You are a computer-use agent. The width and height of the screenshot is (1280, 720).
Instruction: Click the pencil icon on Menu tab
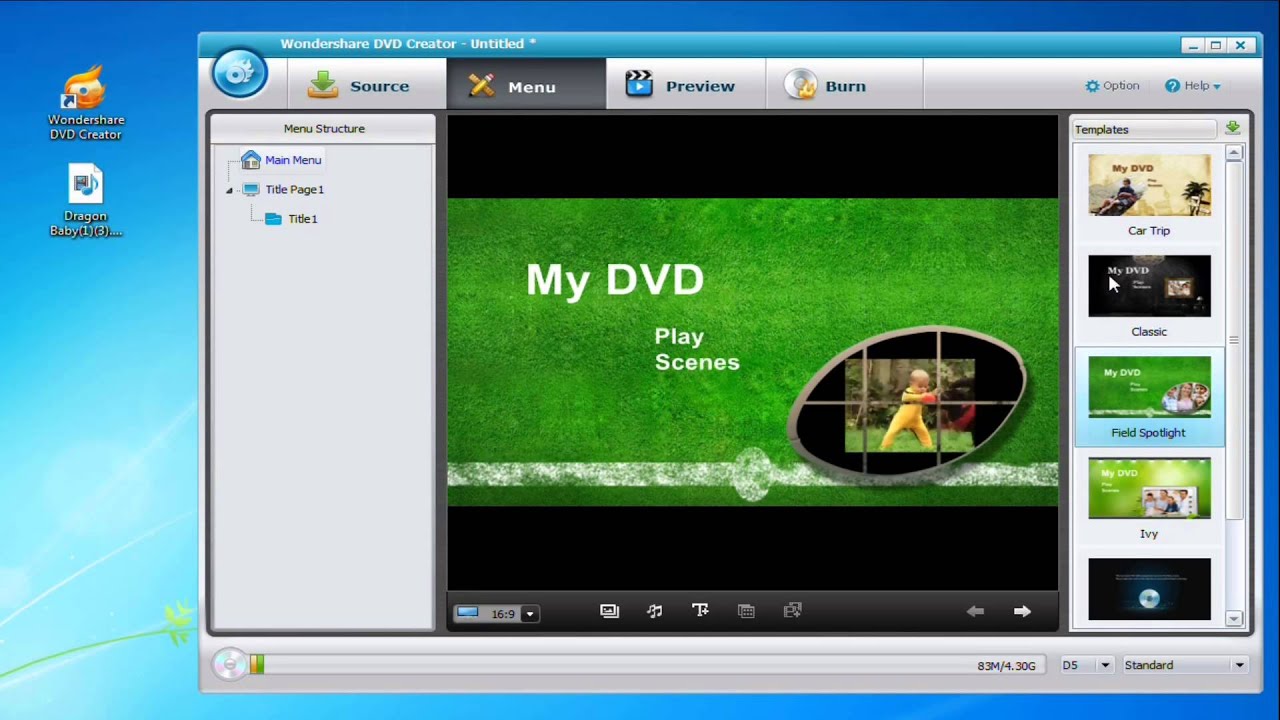[481, 86]
